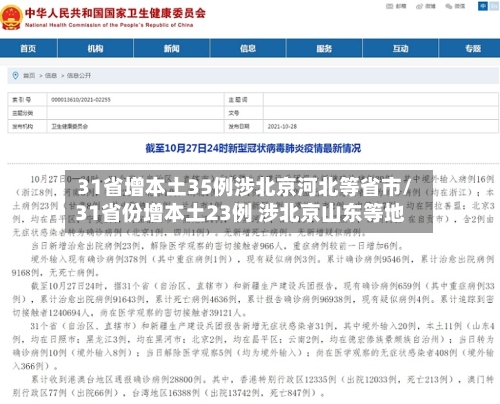
Task: Click the 主题词 label cell
Action: point(244,100)
